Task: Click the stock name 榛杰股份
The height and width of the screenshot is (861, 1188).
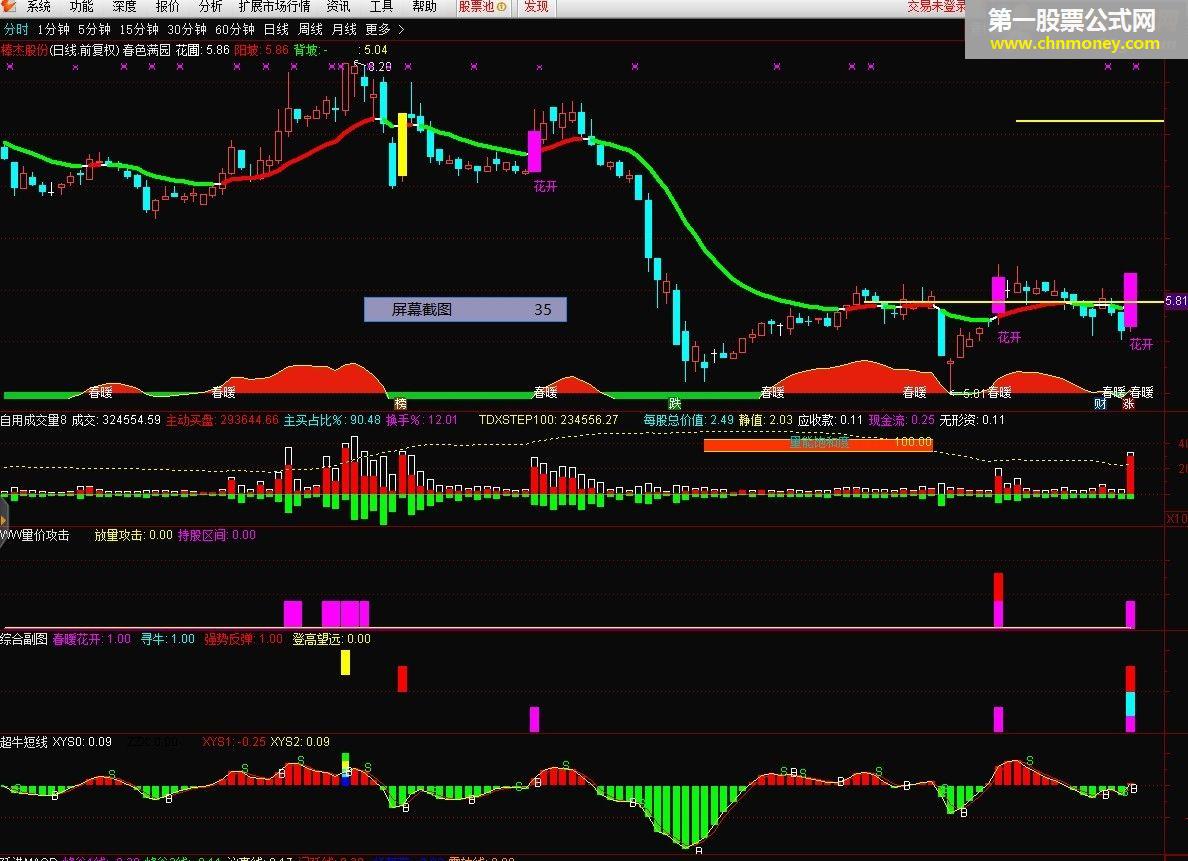Action: click(24, 50)
